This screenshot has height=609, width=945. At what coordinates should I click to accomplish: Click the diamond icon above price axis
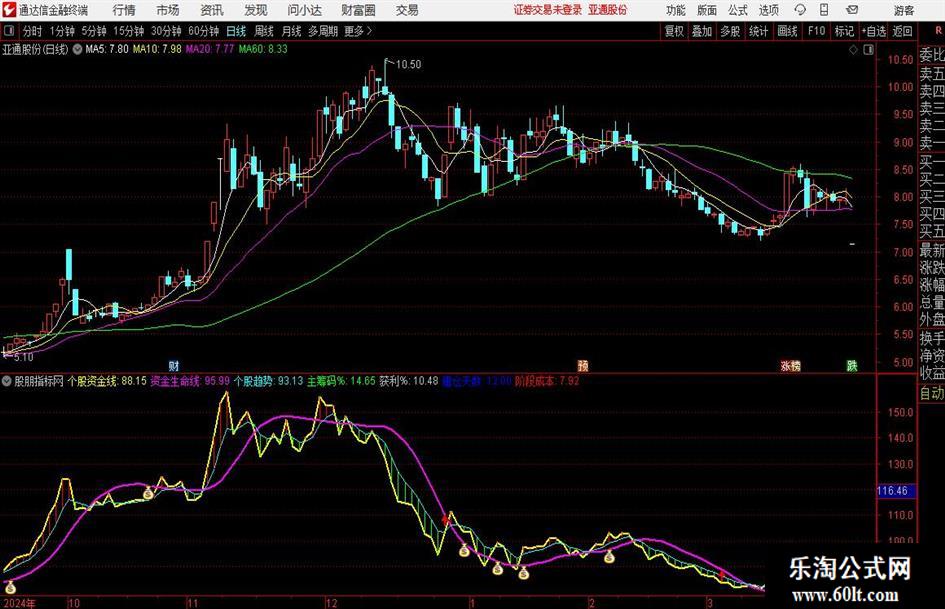coord(853,50)
